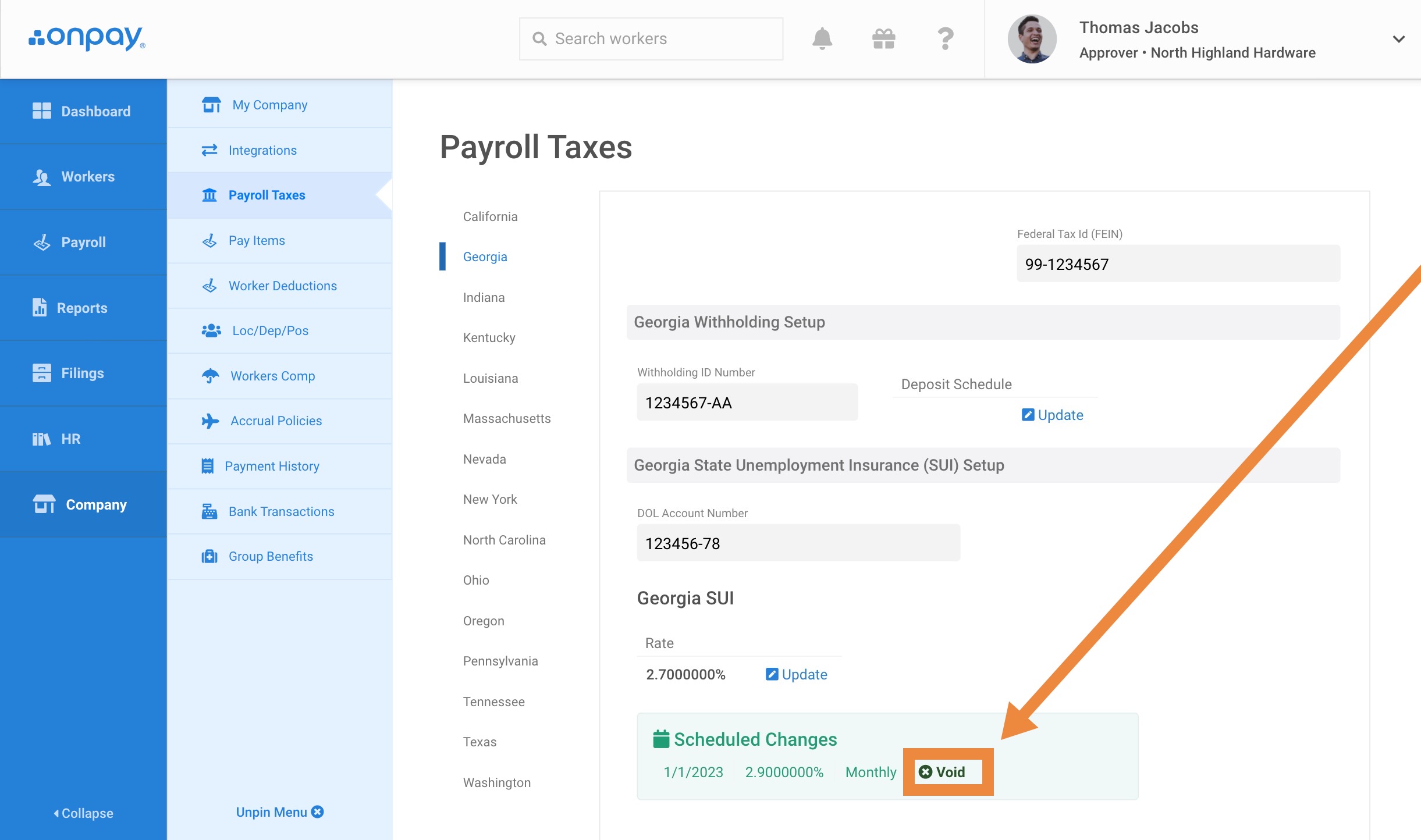Open the help question mark
The image size is (1421, 840).
(946, 39)
